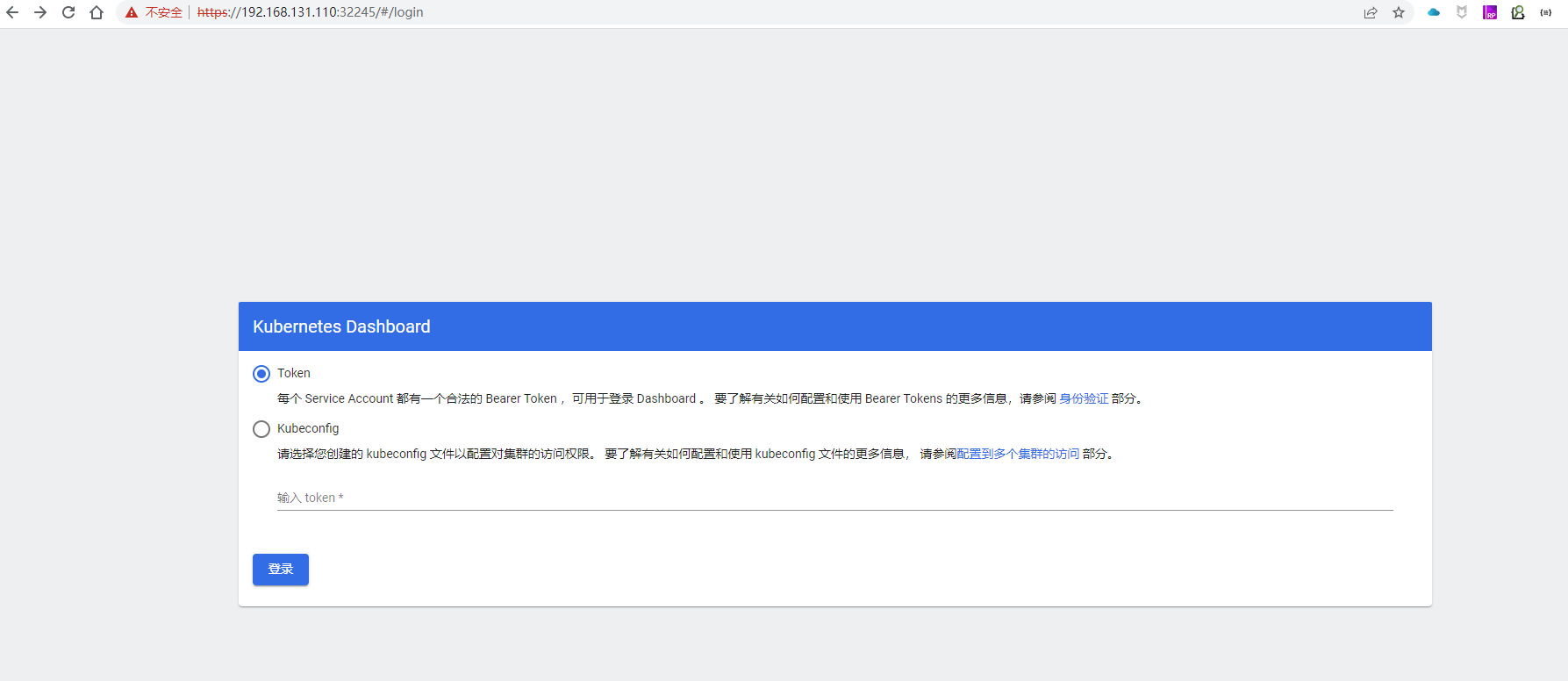
Task: Click the Token option label text
Action: coord(294,373)
